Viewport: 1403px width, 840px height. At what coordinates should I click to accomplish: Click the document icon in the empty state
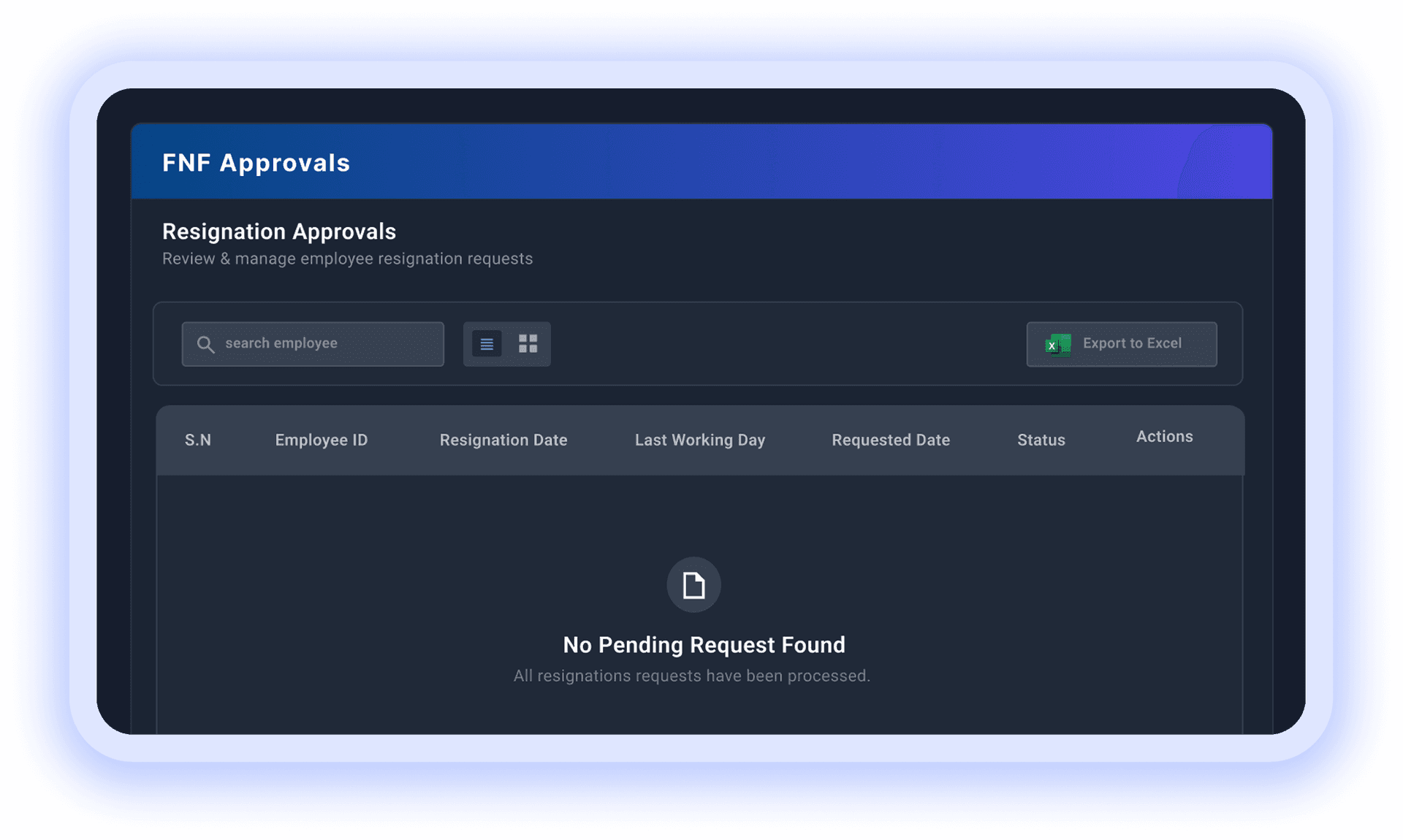click(693, 584)
